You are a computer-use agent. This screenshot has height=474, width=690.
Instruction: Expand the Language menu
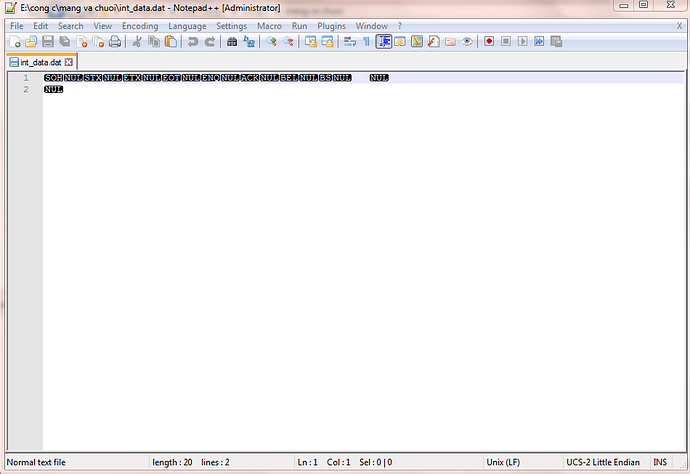pos(187,25)
